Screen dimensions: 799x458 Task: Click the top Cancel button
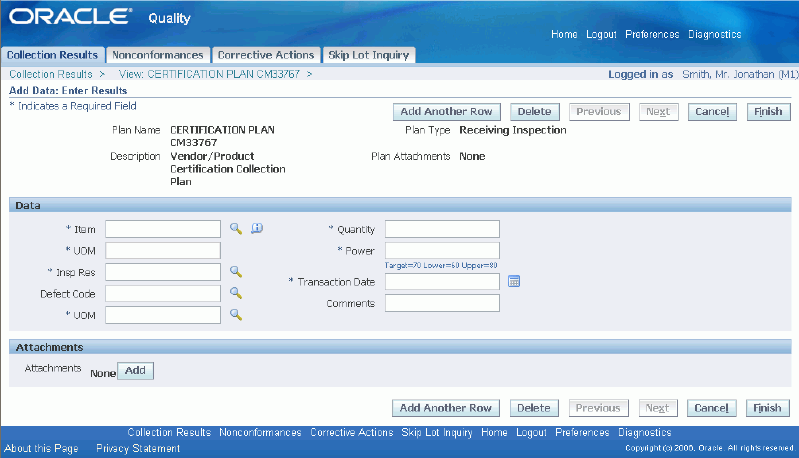712,112
